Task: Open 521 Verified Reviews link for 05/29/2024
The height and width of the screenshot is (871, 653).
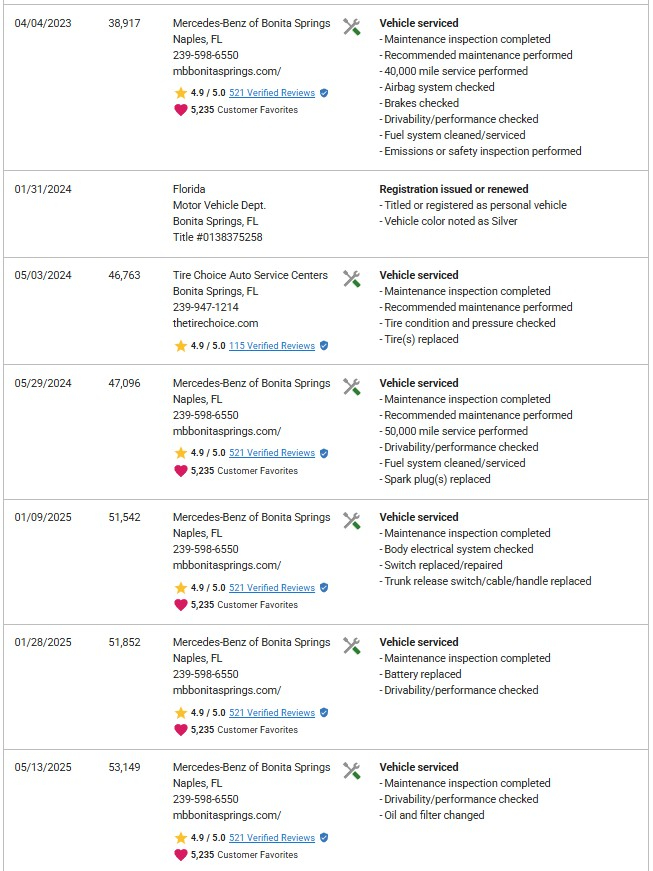Action: 271,453
